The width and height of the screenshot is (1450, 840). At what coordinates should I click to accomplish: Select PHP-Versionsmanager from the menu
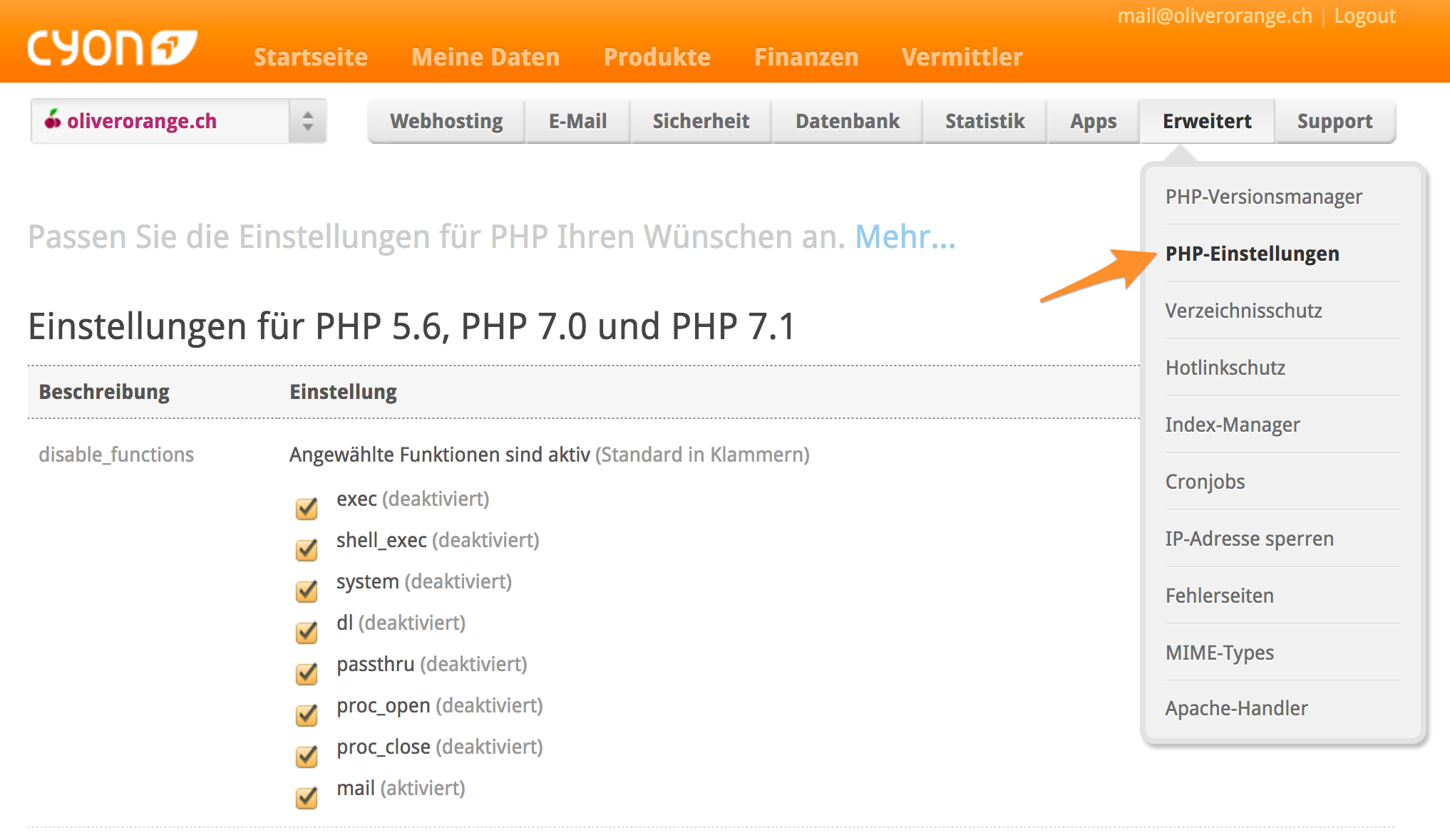point(1263,197)
